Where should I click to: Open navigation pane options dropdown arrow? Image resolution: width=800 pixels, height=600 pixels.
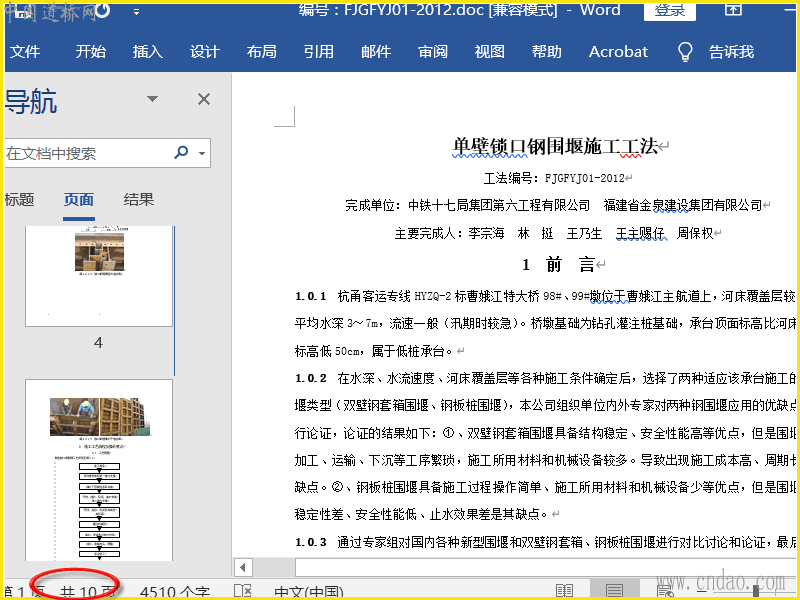click(152, 99)
